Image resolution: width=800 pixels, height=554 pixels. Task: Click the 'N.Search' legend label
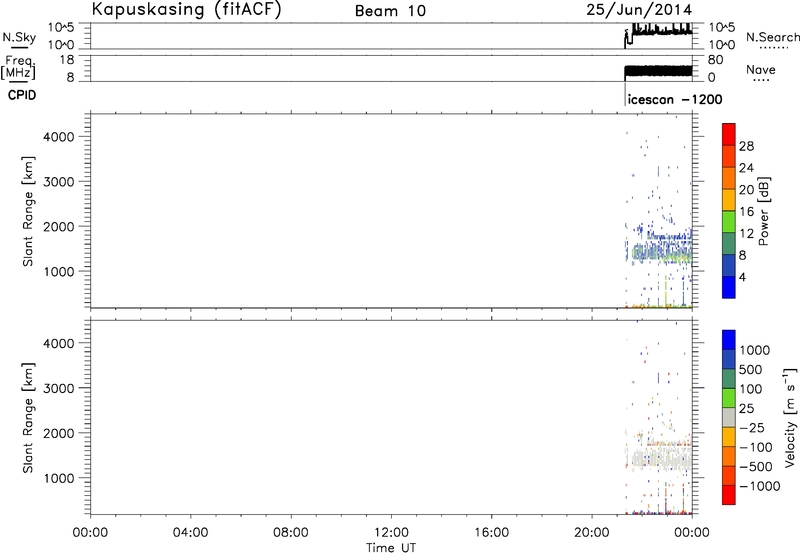[772, 37]
